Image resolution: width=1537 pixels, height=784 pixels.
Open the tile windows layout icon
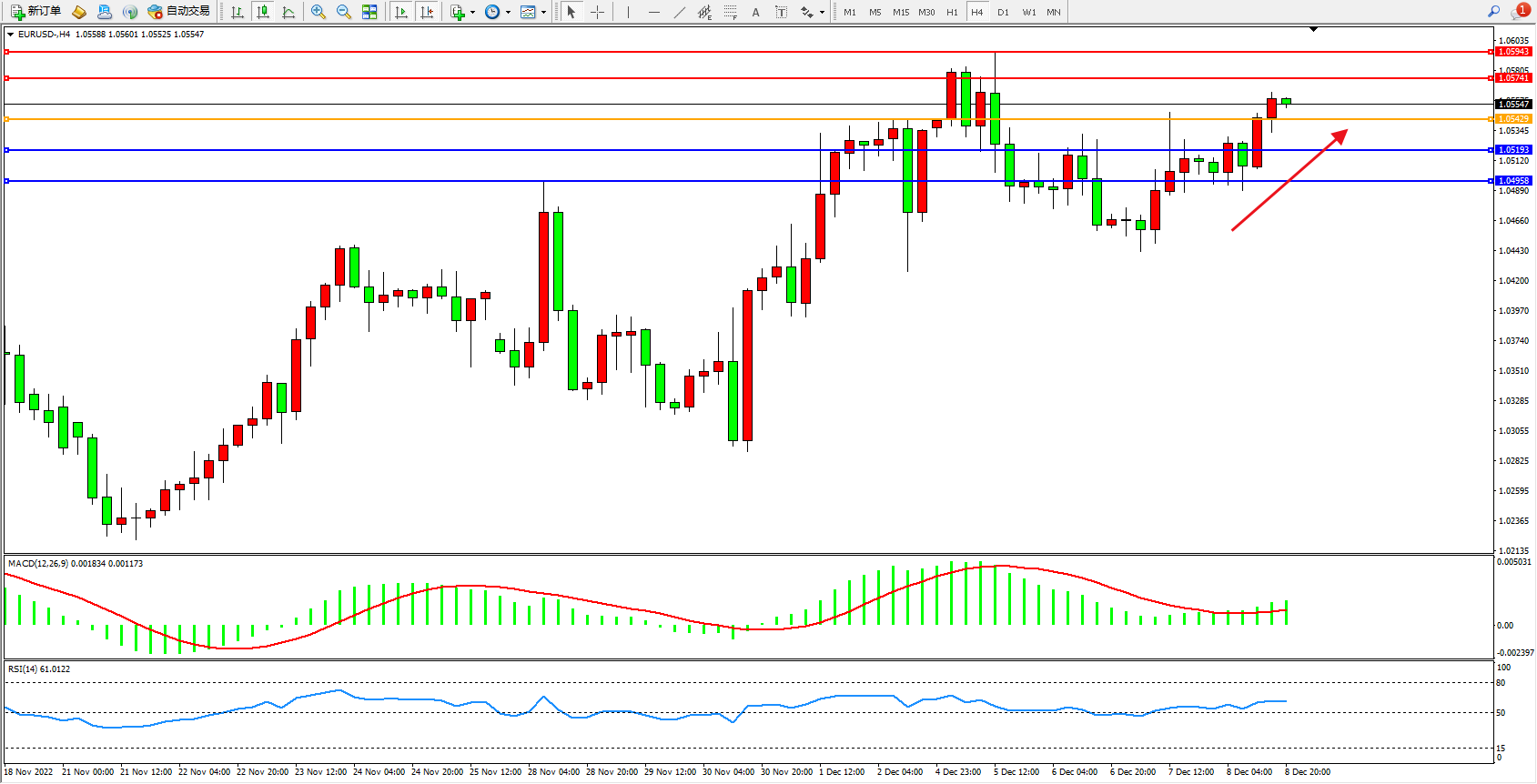[x=369, y=12]
